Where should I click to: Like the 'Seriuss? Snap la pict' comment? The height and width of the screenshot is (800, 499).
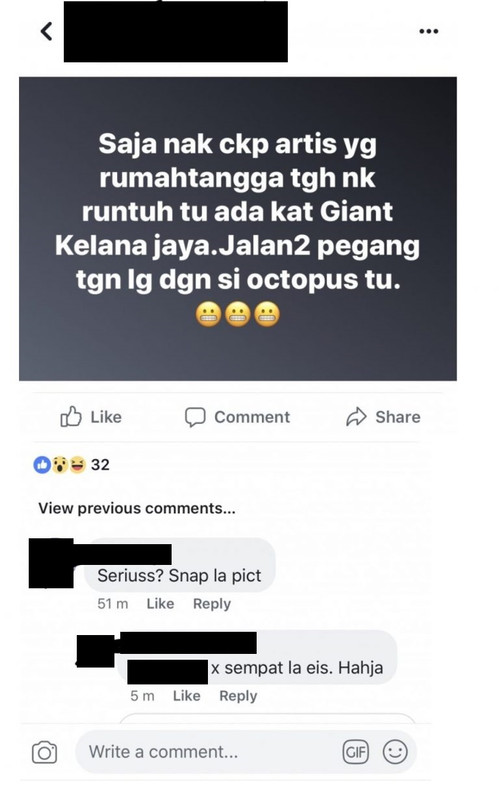click(x=160, y=604)
